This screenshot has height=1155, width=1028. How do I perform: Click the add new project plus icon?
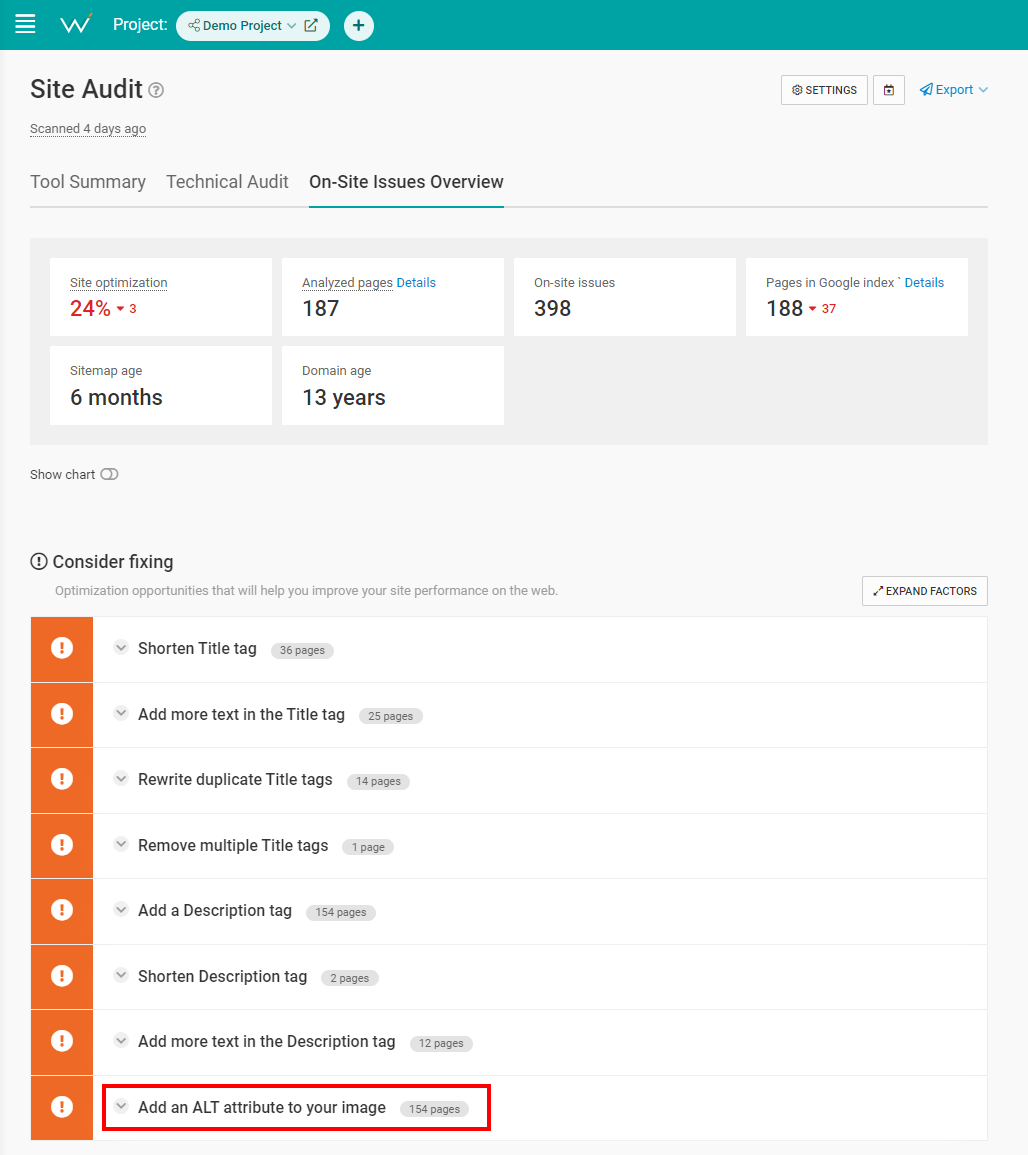pyautogui.click(x=359, y=26)
